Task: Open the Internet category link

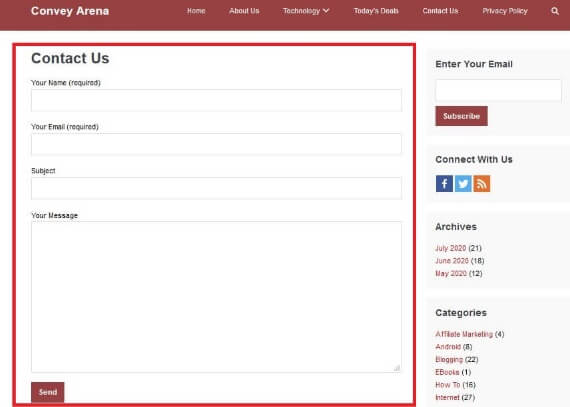Action: coord(447,398)
